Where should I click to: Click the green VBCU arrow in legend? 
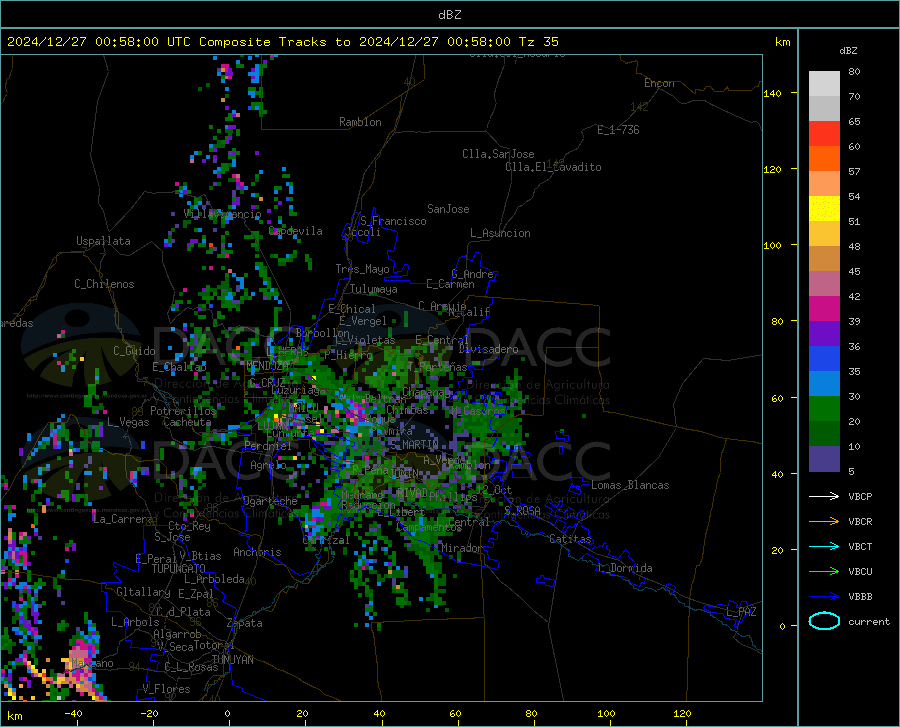coord(824,571)
